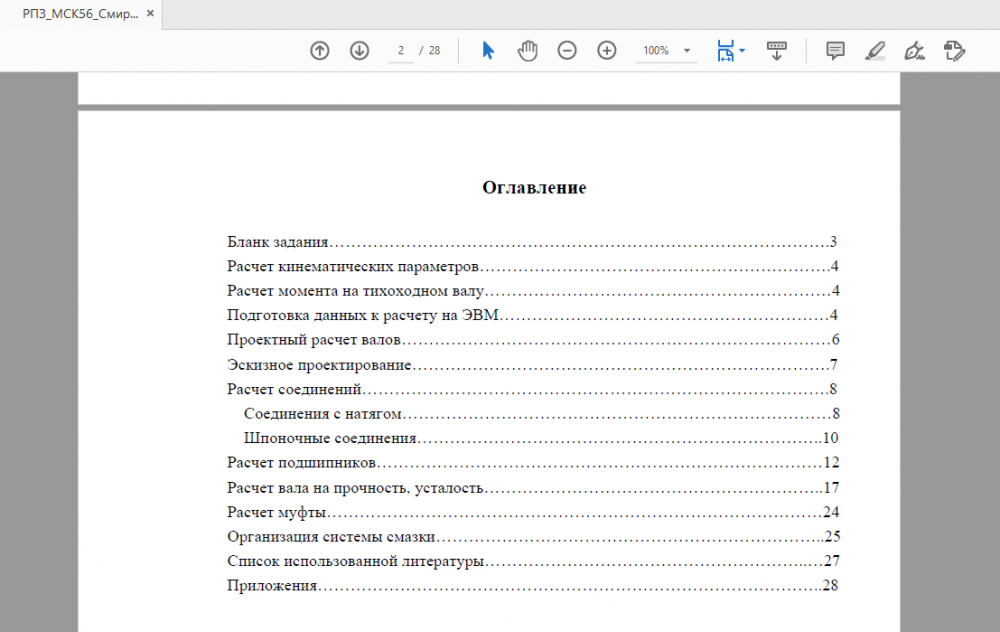Go to 'Шпоночные соединения' subsection entry

[x=330, y=439]
